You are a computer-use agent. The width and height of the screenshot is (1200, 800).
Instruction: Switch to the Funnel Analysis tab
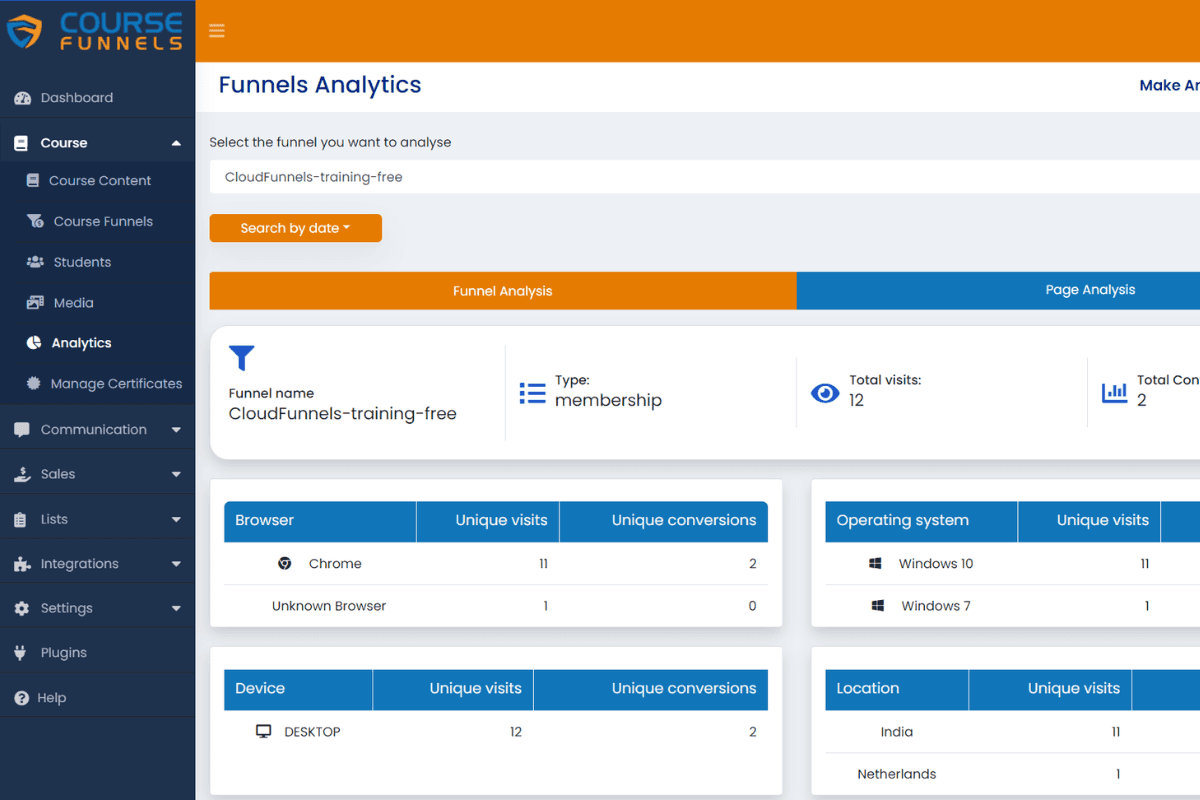503,291
